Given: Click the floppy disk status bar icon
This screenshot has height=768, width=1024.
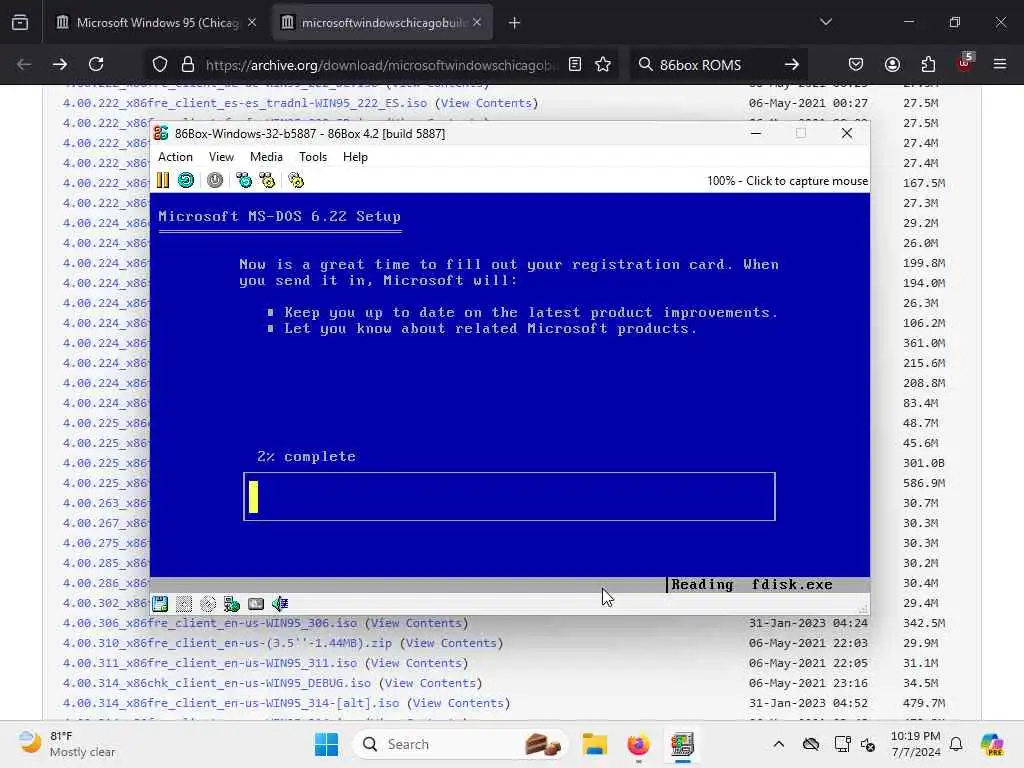Looking at the screenshot, I should (160, 604).
